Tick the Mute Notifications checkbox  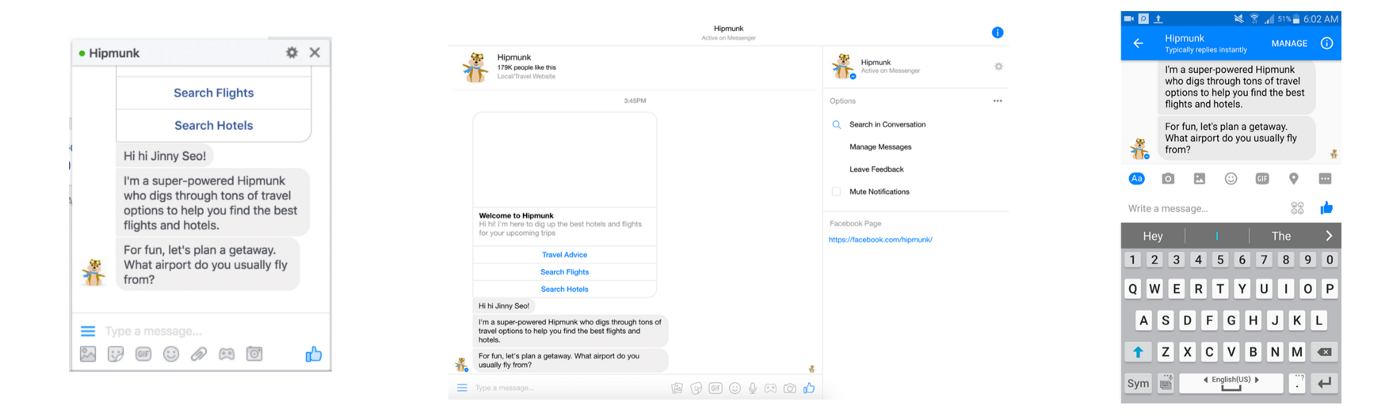coord(836,192)
